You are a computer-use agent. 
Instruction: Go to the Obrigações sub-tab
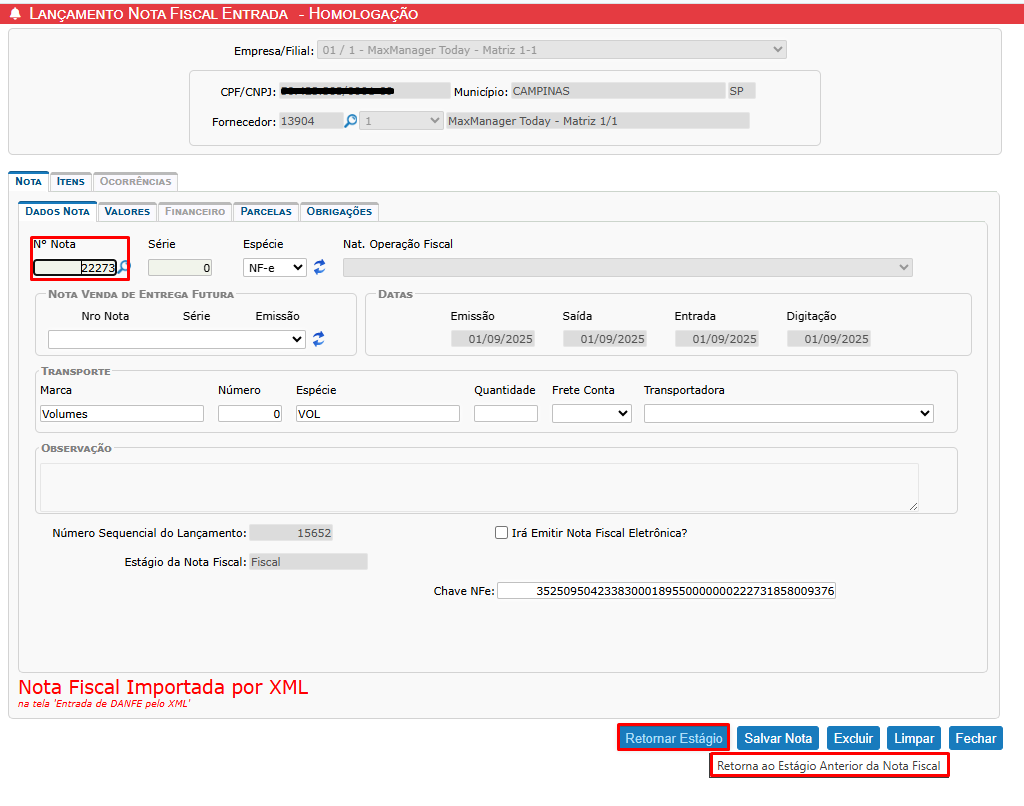[339, 212]
